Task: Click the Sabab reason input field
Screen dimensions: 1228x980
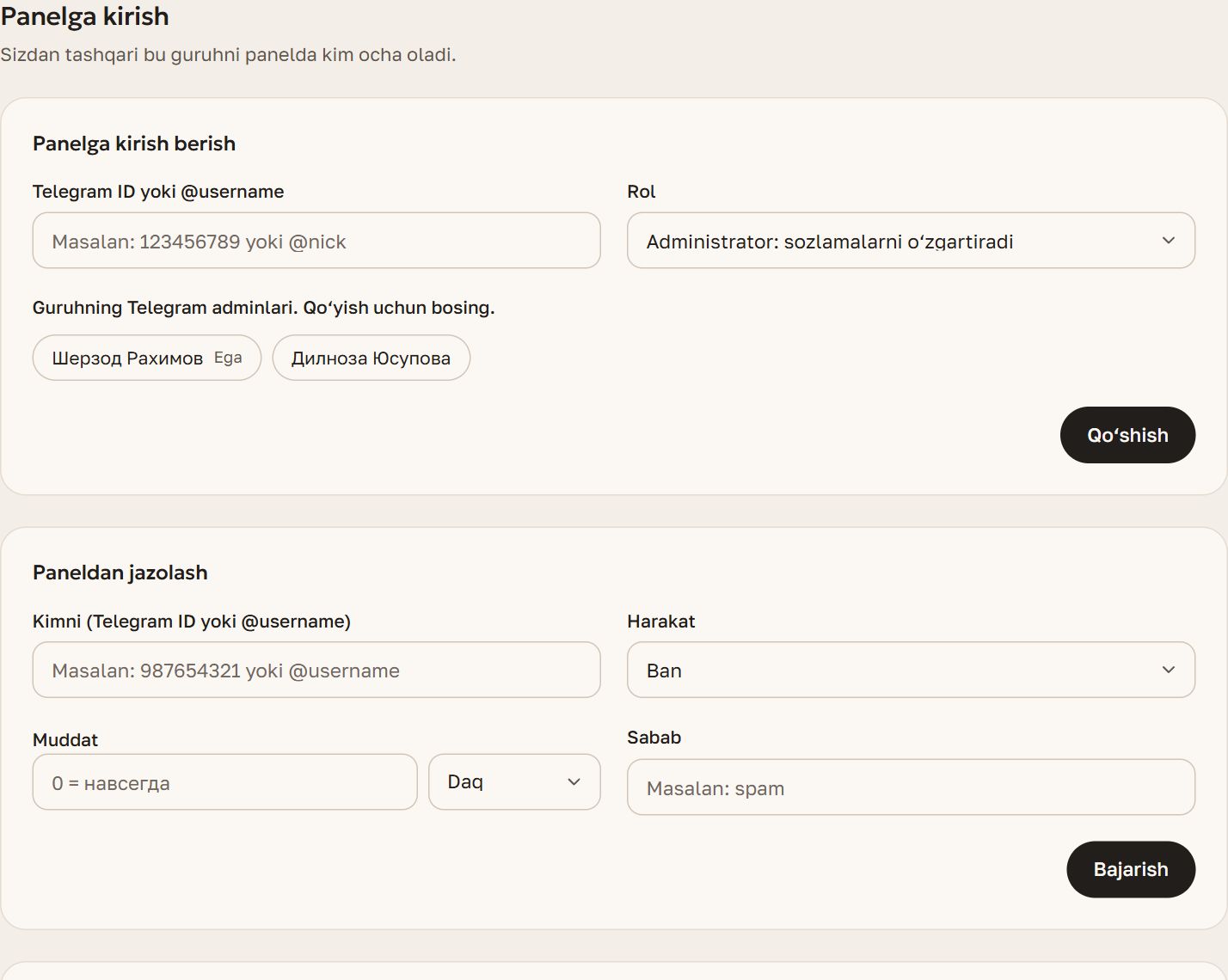Action: [911, 787]
